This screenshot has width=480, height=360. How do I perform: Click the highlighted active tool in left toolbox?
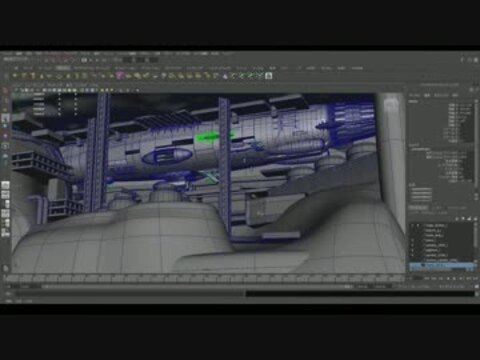[5, 118]
